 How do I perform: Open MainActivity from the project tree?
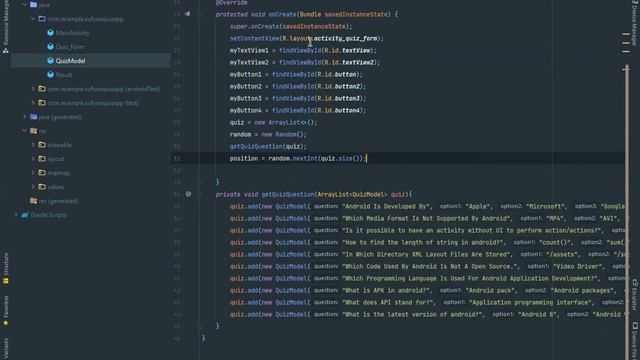tap(72, 33)
